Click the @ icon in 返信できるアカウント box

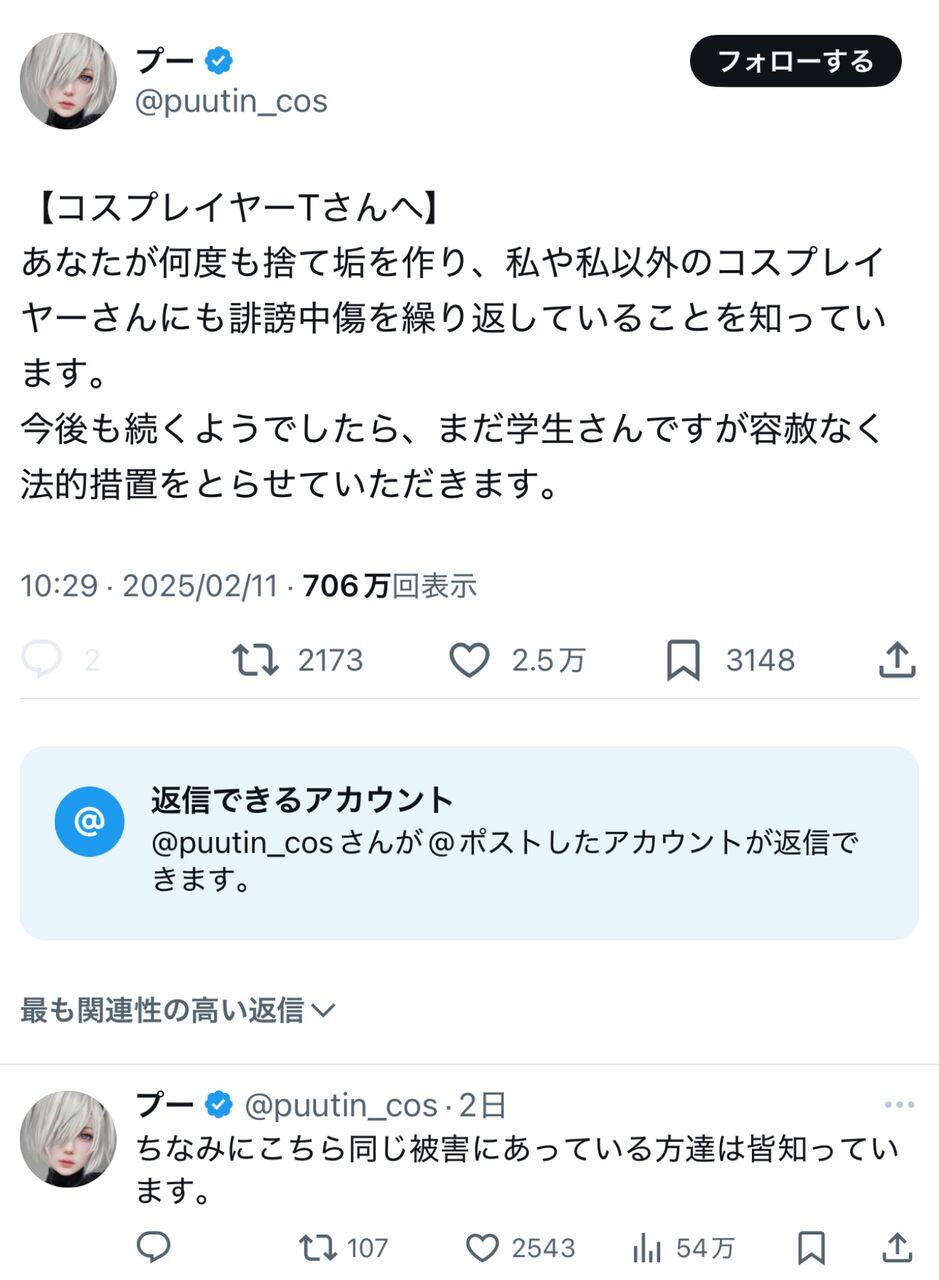[89, 822]
